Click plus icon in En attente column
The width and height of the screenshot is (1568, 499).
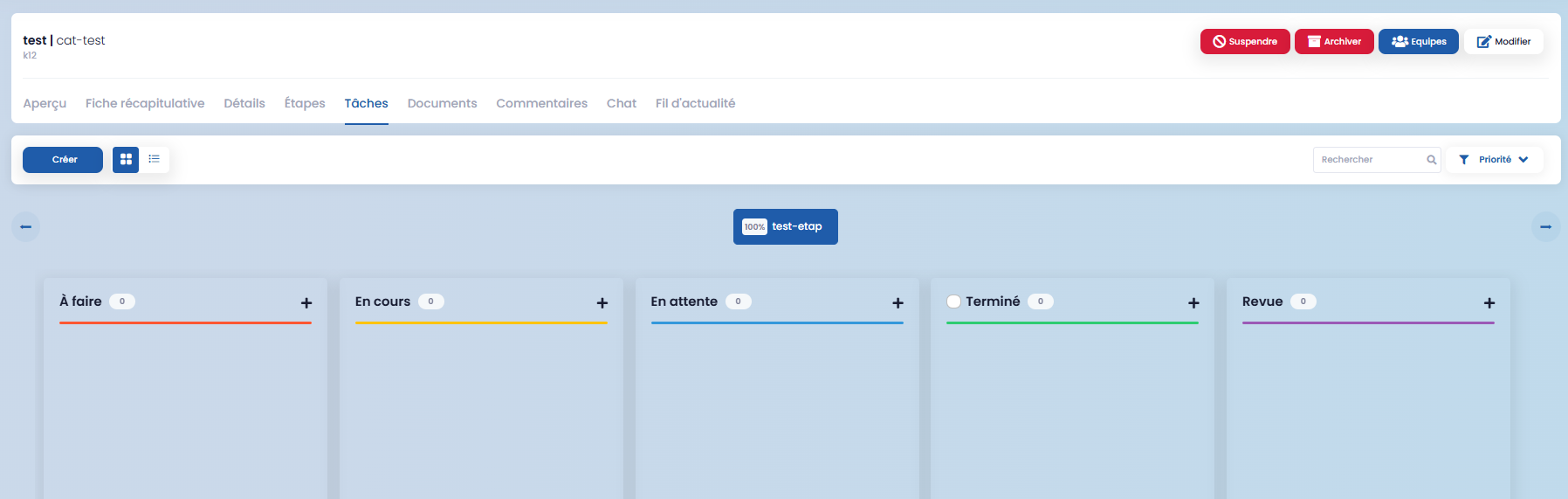click(897, 303)
